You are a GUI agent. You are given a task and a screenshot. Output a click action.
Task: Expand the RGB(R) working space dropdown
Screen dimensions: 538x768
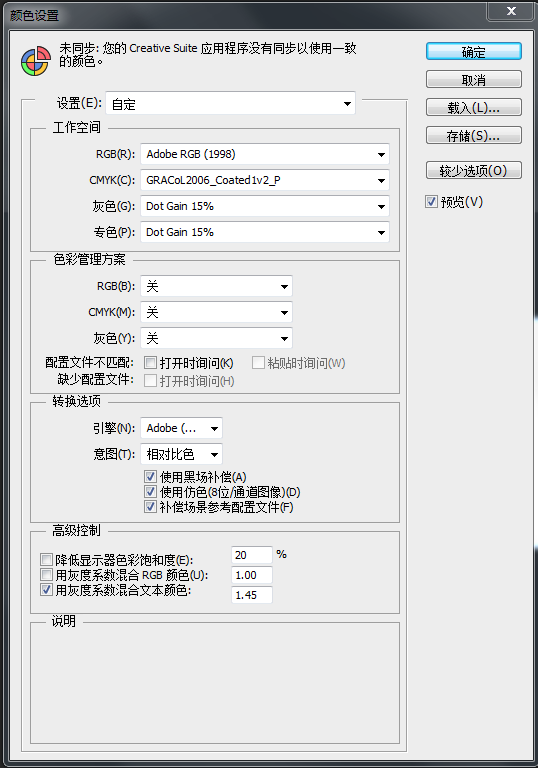(265, 154)
